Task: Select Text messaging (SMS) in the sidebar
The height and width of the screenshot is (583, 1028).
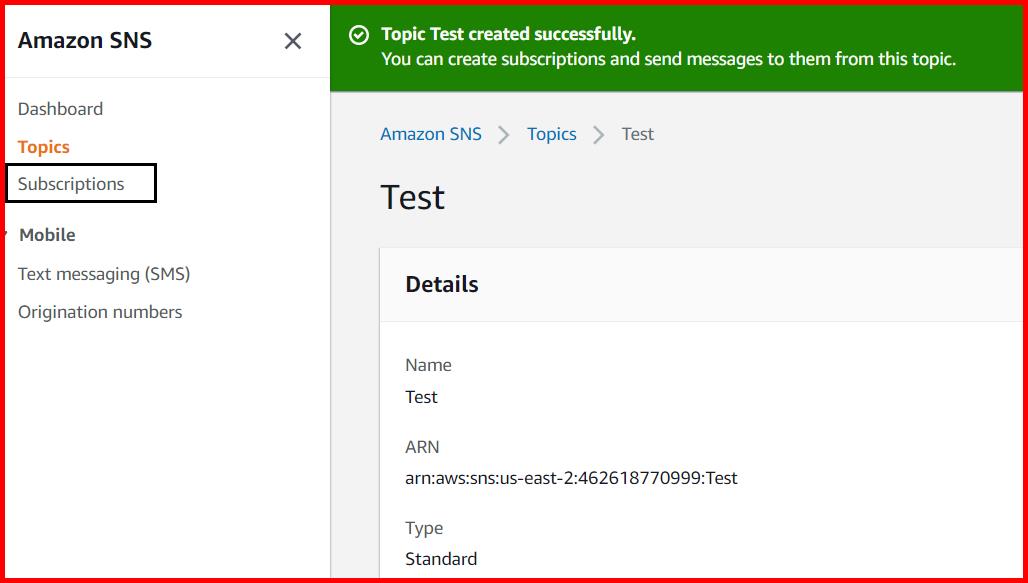Action: [104, 273]
